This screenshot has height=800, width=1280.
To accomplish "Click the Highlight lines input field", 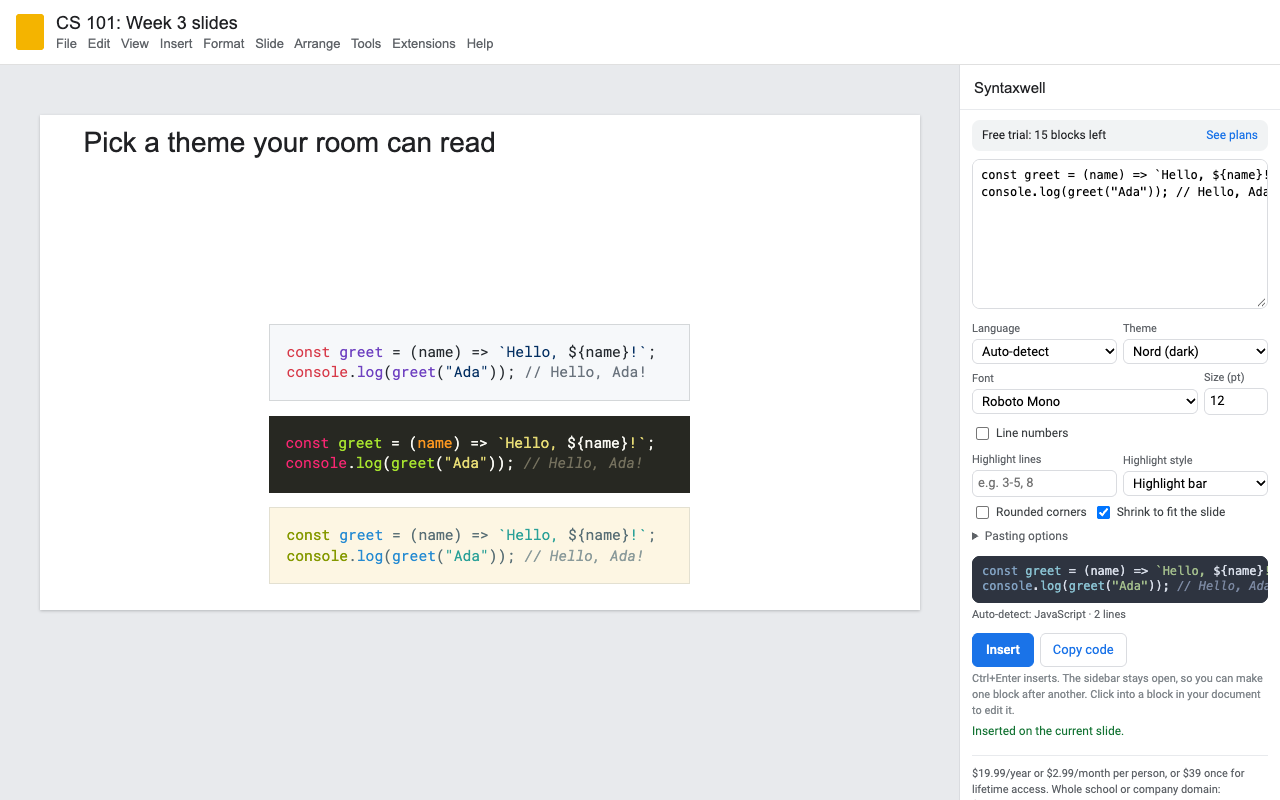I will coord(1044,483).
